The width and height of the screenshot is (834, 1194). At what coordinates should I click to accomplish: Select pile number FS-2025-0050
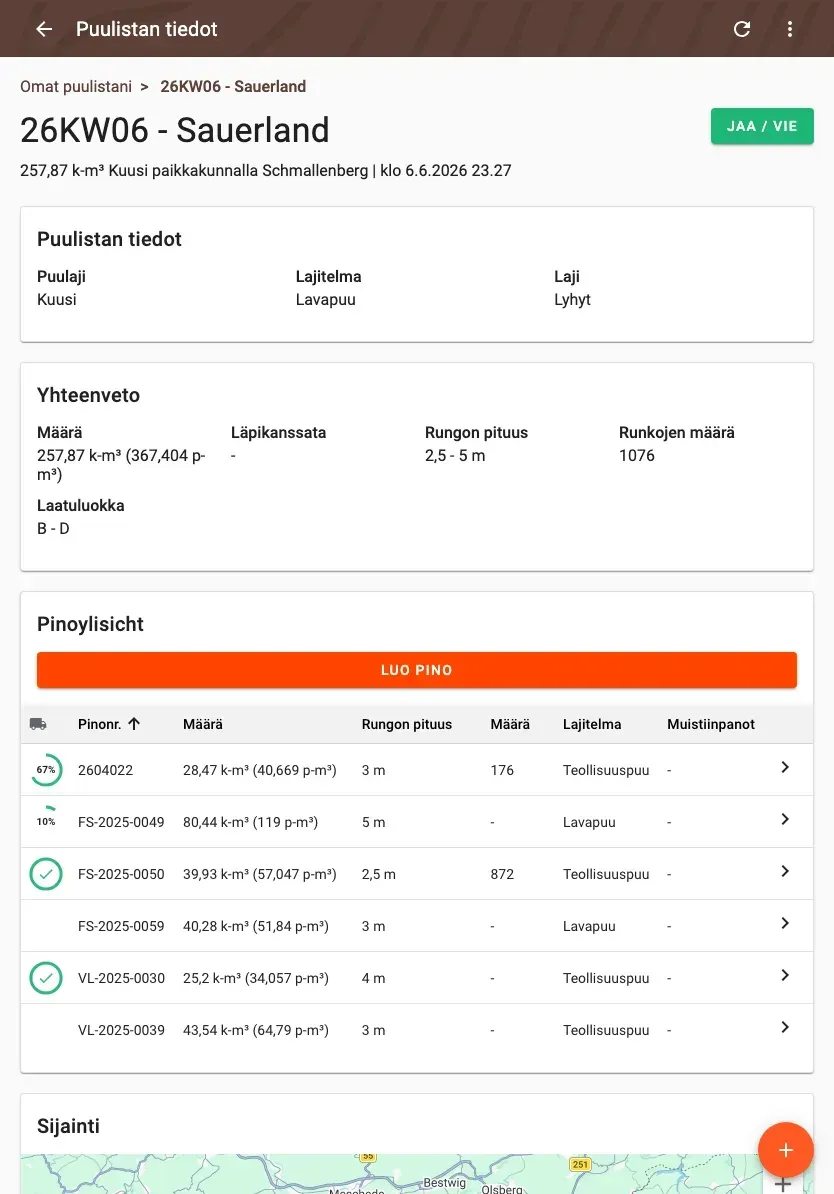(x=121, y=874)
